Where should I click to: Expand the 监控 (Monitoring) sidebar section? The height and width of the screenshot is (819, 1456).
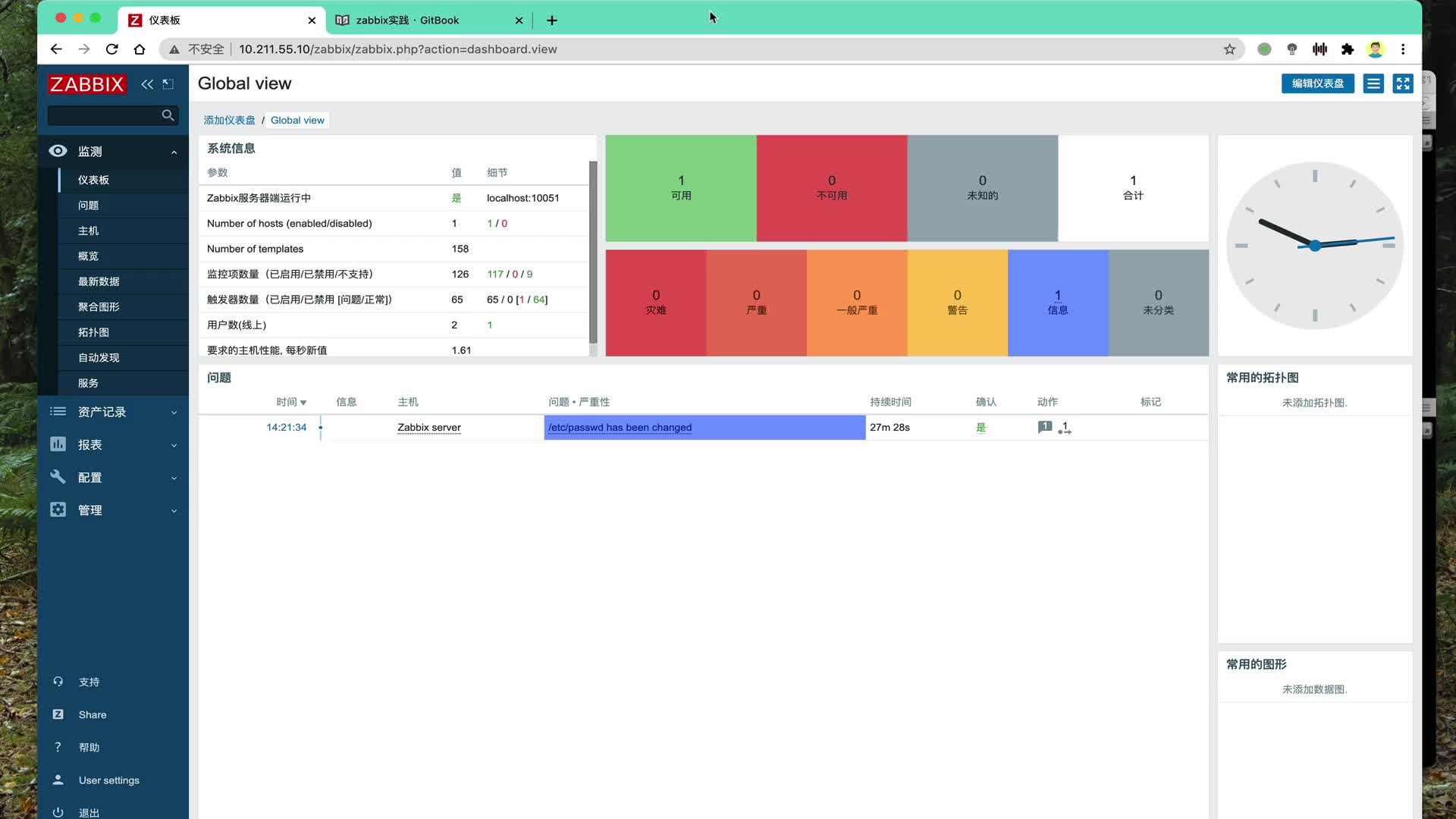113,150
